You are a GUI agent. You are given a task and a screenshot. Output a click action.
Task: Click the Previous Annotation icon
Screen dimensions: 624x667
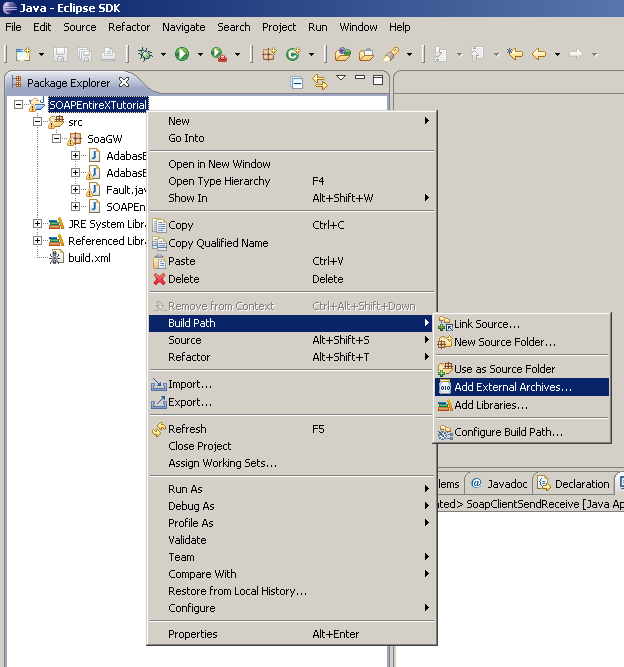(477, 54)
